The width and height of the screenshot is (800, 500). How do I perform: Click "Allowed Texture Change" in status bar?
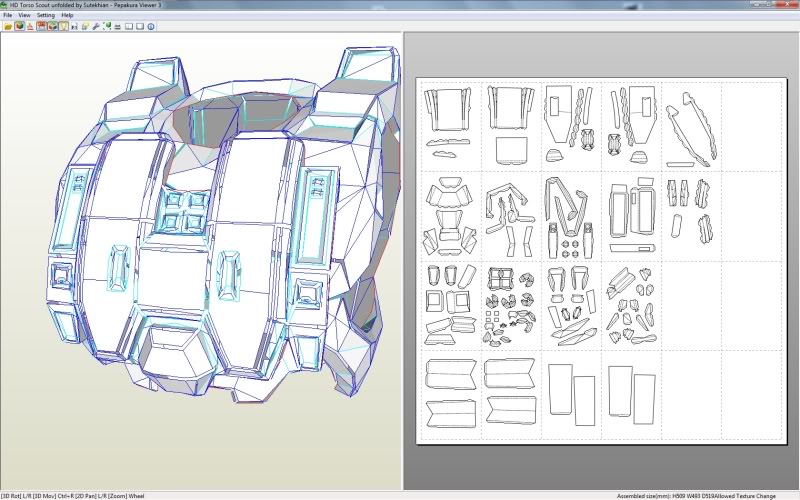click(745, 496)
